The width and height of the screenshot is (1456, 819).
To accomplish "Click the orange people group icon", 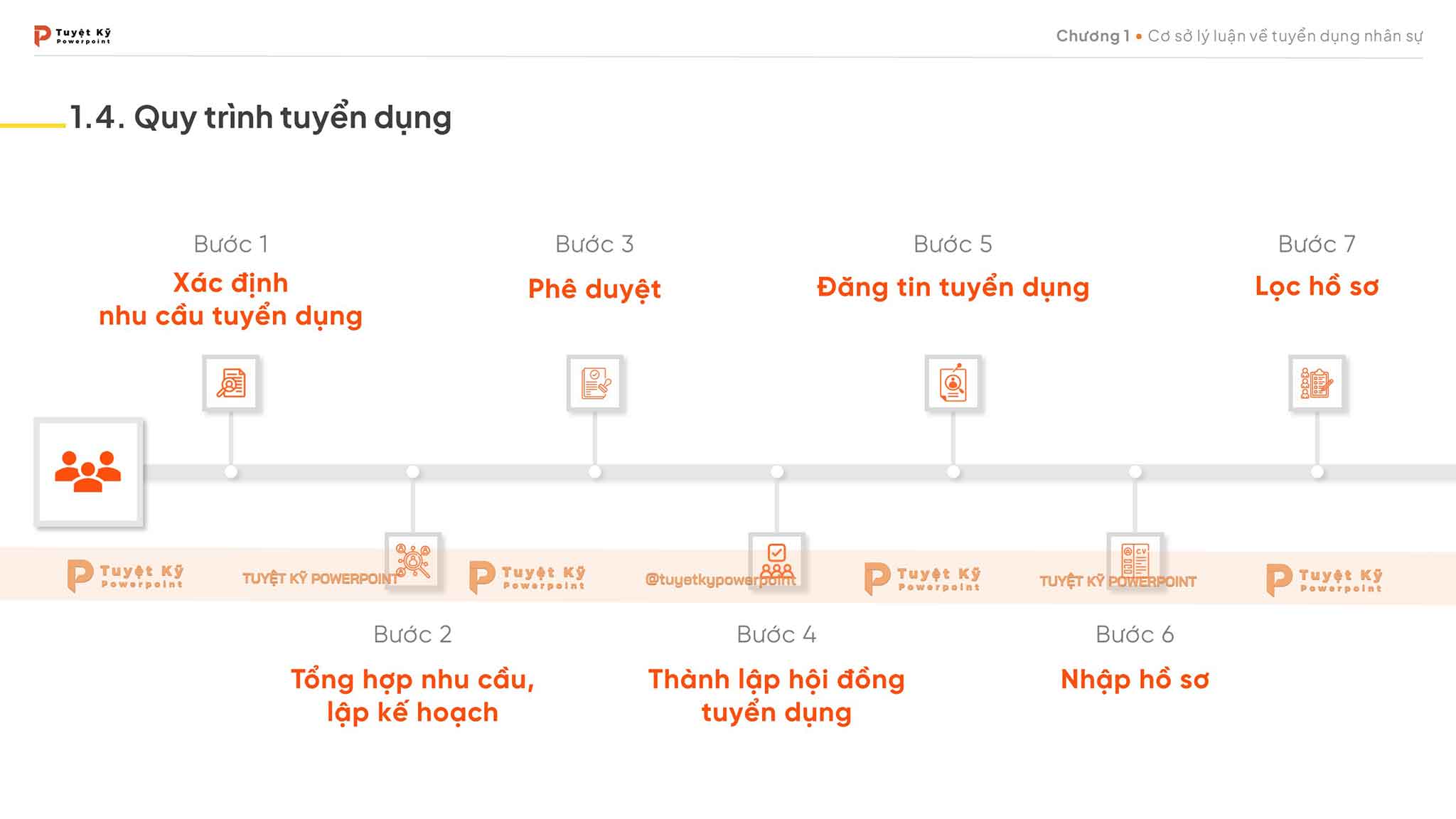I will point(88,471).
